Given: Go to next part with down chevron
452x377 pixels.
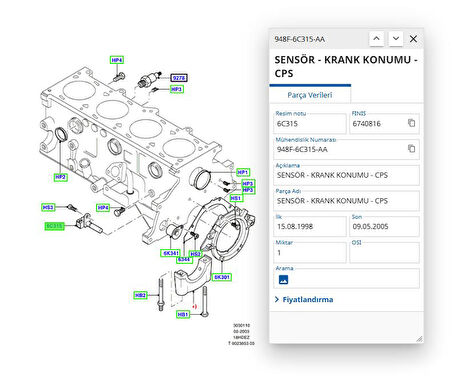Looking at the screenshot, I should (x=396, y=39).
